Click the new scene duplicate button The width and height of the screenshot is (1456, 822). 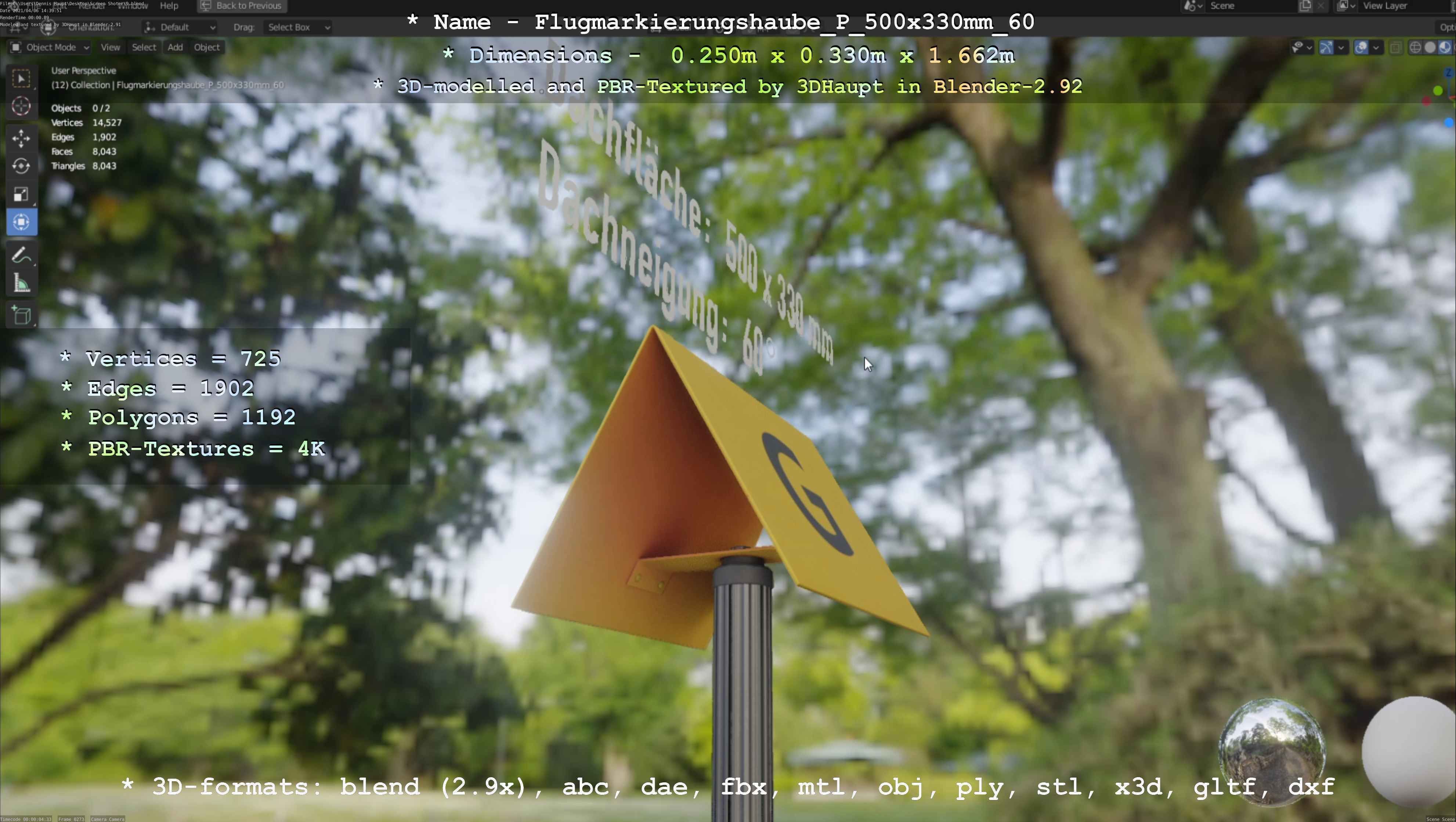(1305, 6)
